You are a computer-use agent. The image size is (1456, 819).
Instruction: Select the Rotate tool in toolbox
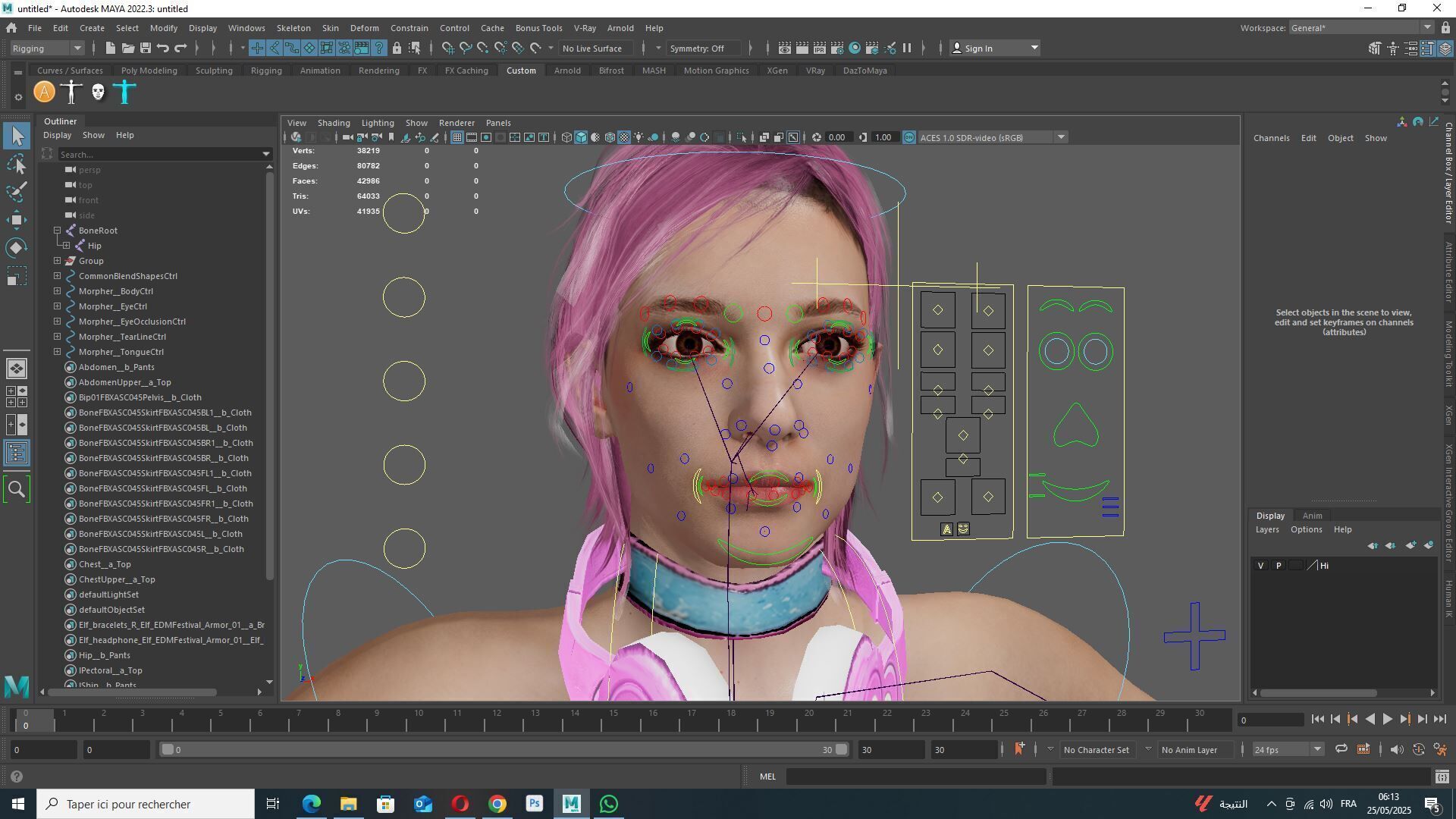[17, 248]
